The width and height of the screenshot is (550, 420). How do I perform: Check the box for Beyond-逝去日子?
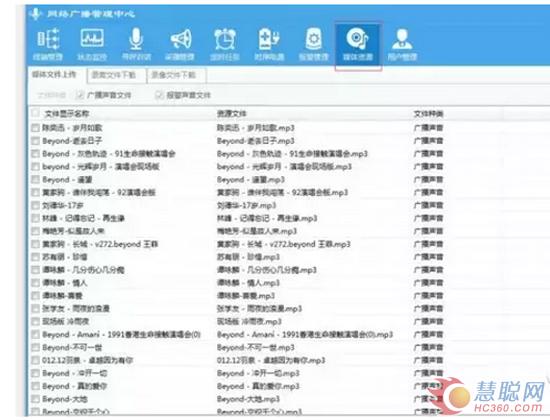[35, 141]
